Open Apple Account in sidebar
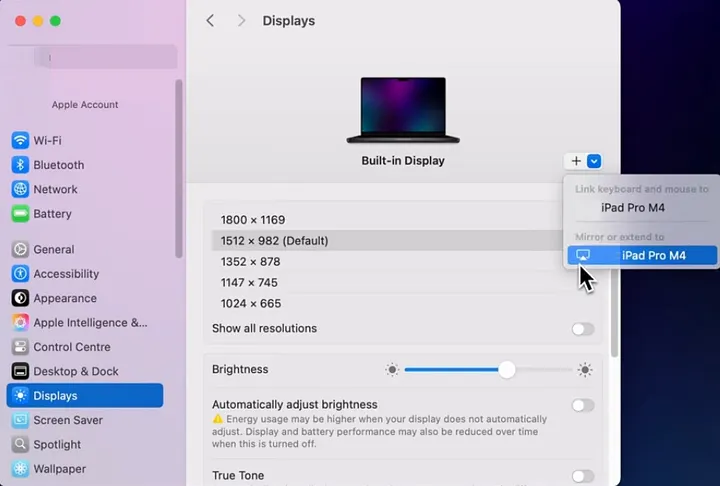 click(85, 104)
